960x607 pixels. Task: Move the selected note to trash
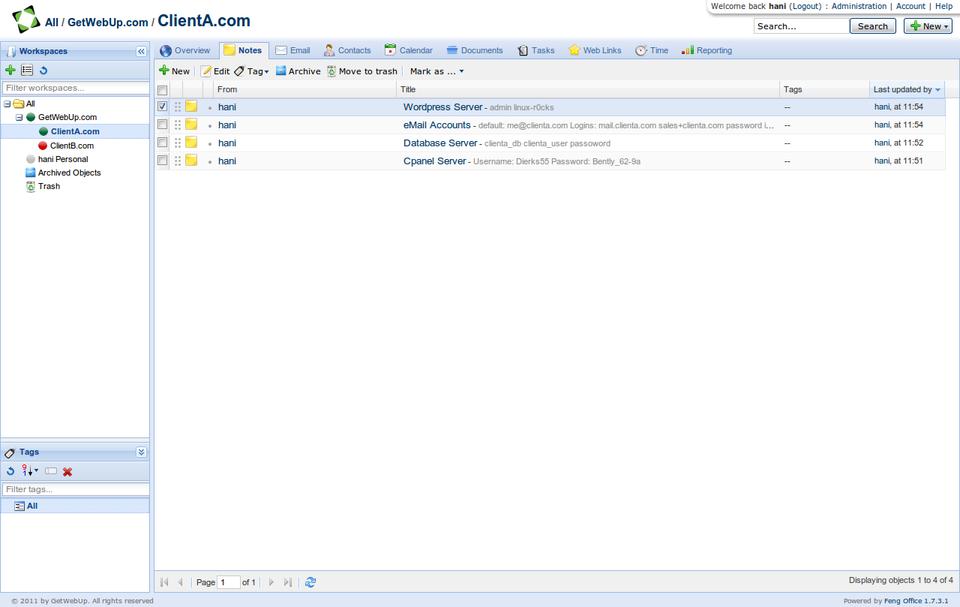(361, 71)
